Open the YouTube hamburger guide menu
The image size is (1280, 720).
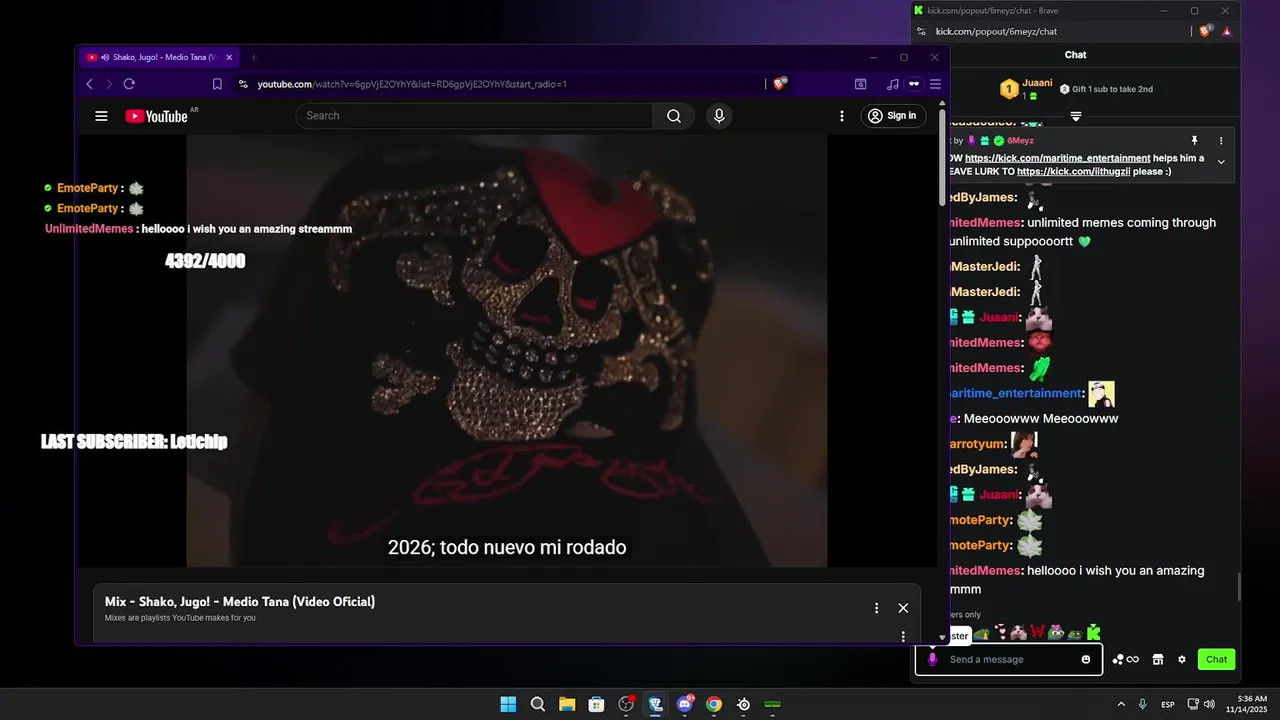[101, 116]
